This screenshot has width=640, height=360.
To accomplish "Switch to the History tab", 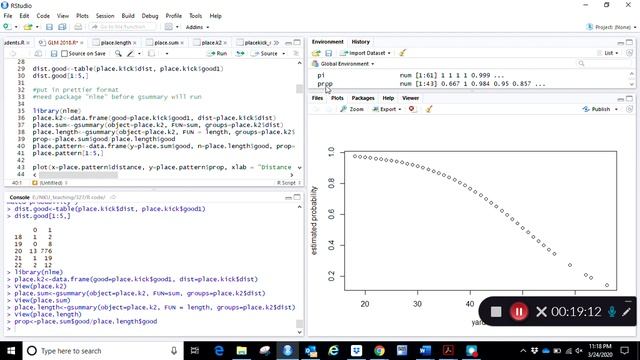I will (360, 42).
